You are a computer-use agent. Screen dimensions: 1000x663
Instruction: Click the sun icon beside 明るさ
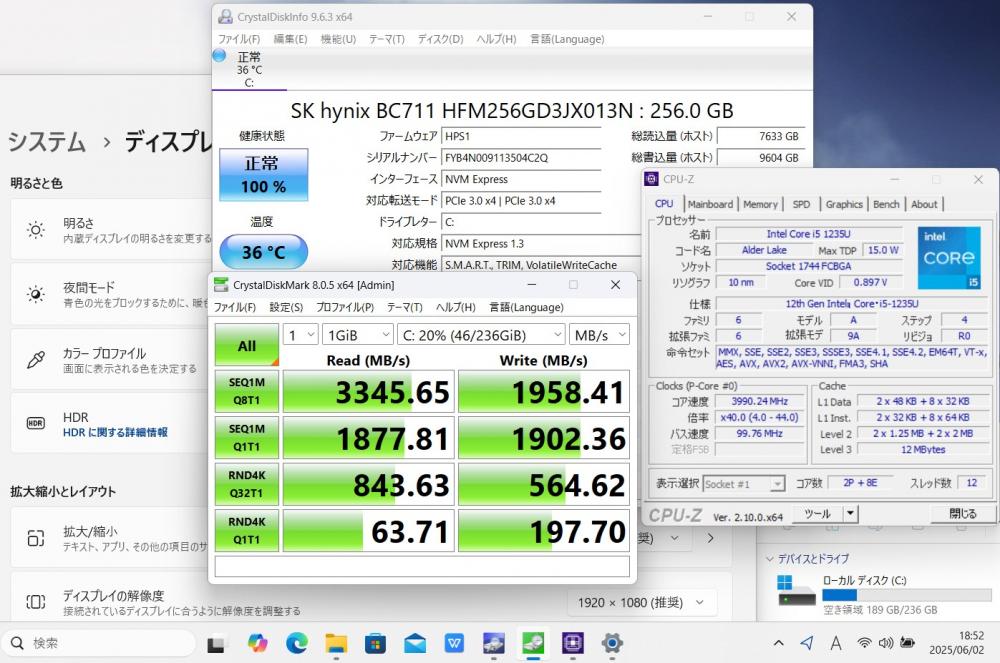(x=36, y=230)
